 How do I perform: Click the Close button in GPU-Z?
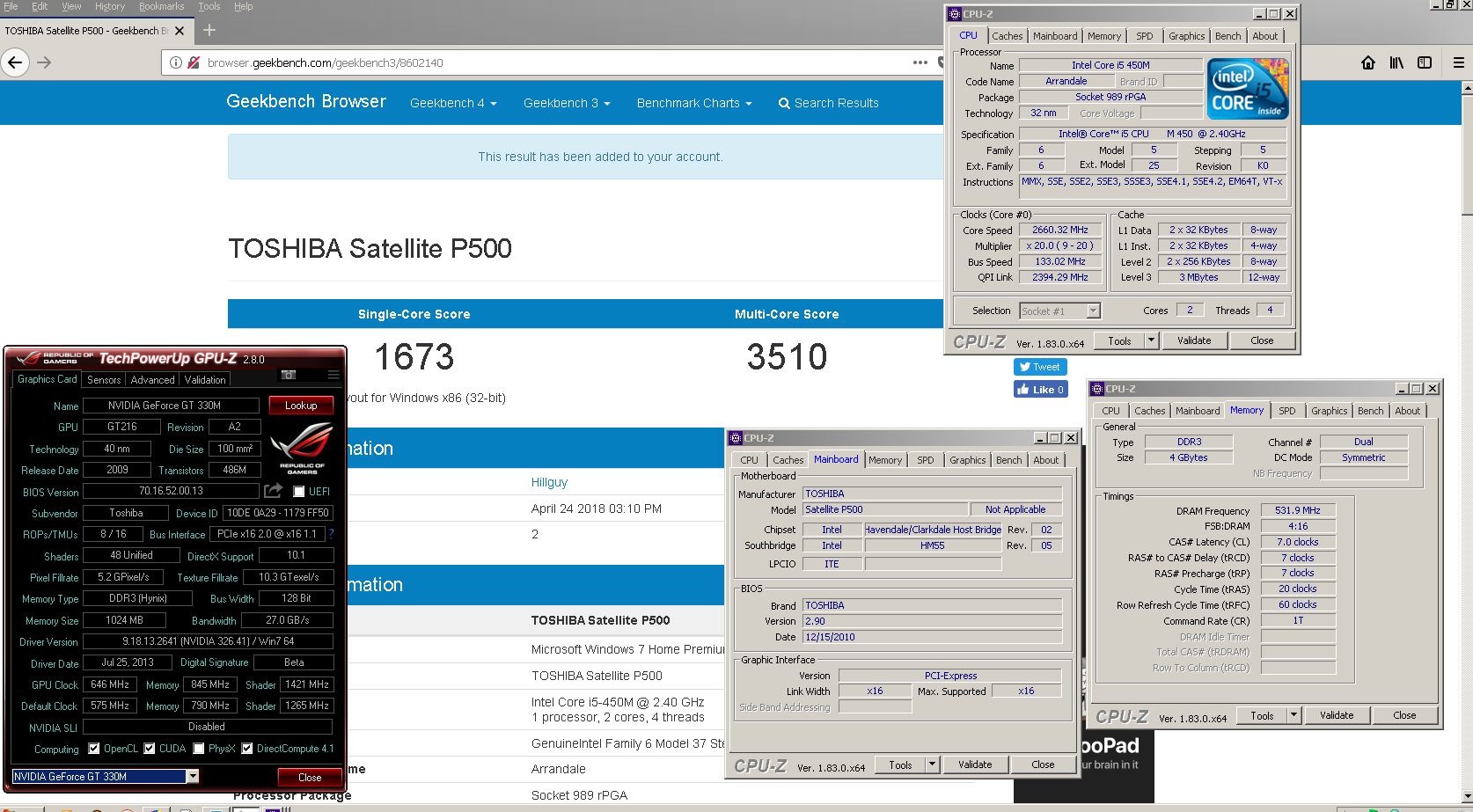pos(310,777)
